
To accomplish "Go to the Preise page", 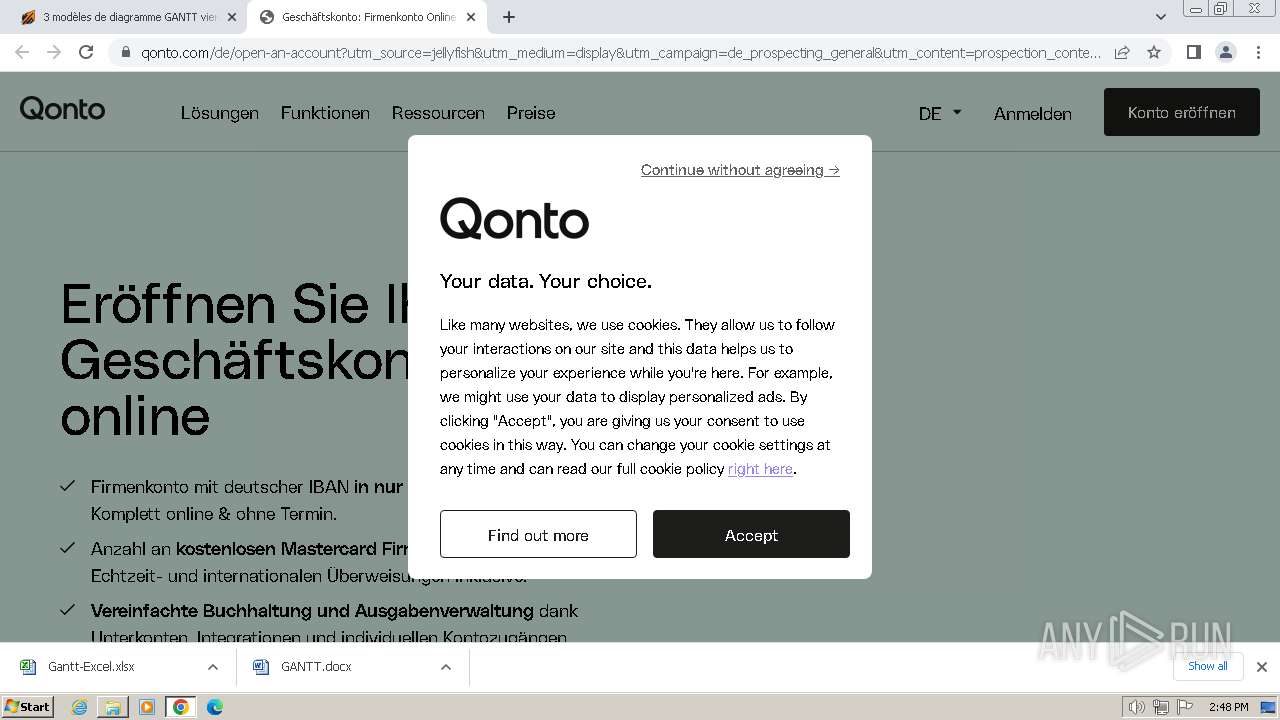I will (531, 113).
